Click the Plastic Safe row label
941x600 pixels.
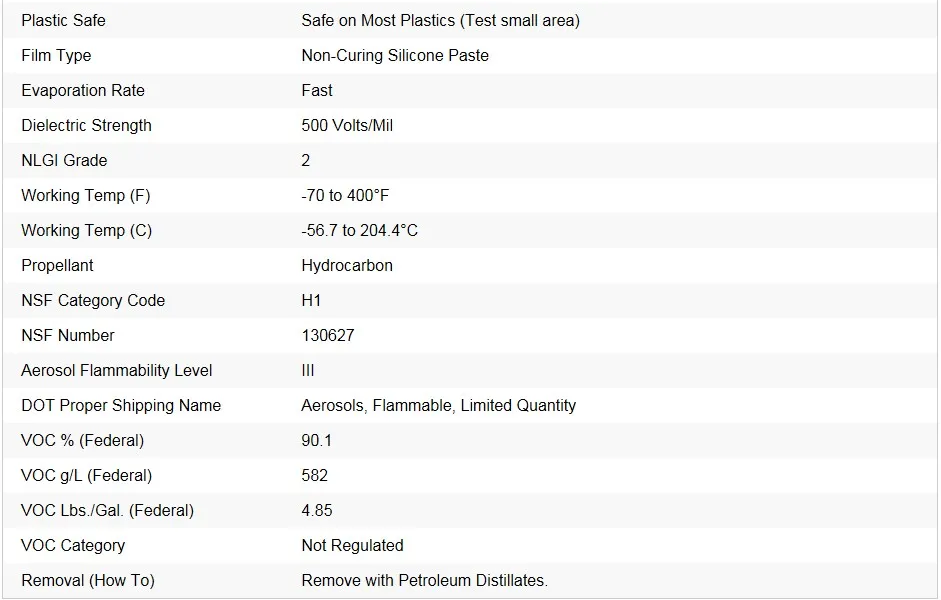pos(63,20)
